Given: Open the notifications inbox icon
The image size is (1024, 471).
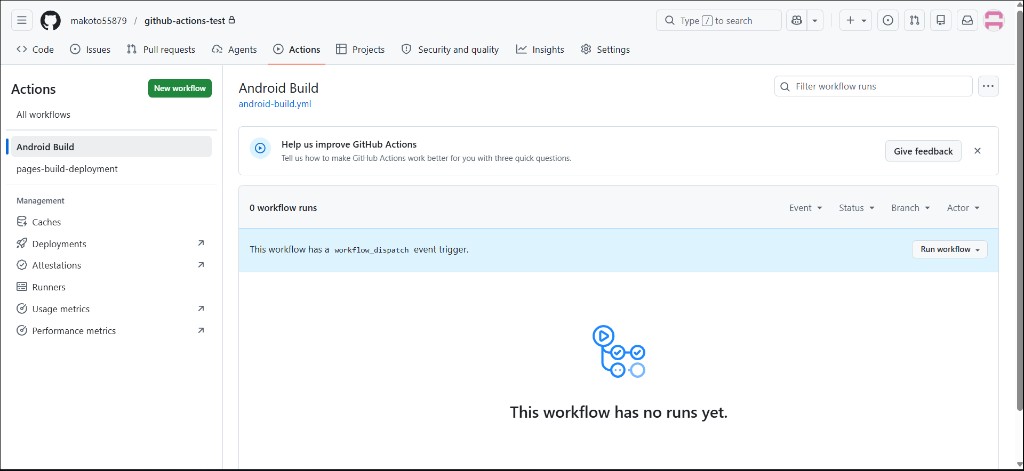Looking at the screenshot, I should tap(967, 21).
